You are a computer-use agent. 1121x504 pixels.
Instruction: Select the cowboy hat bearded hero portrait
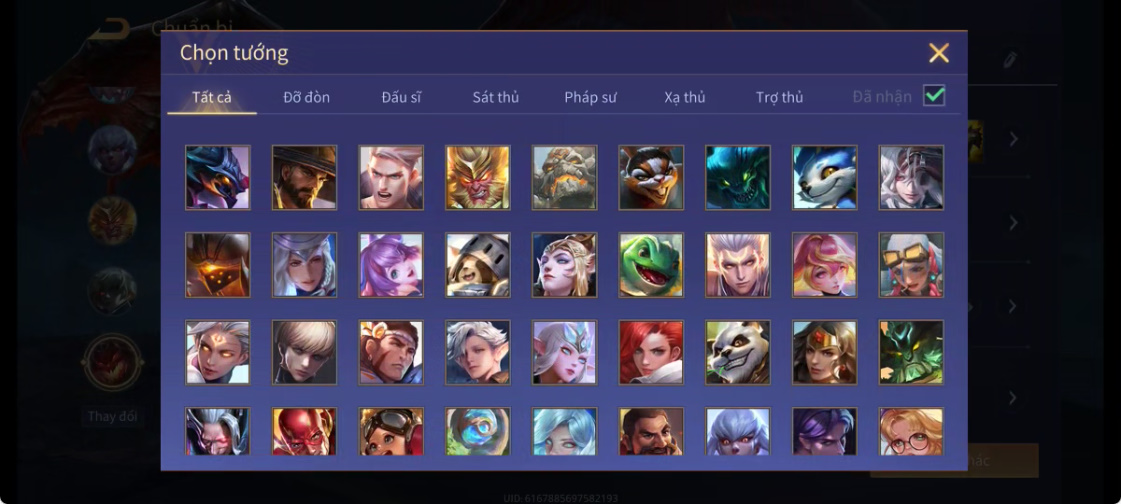[304, 177]
